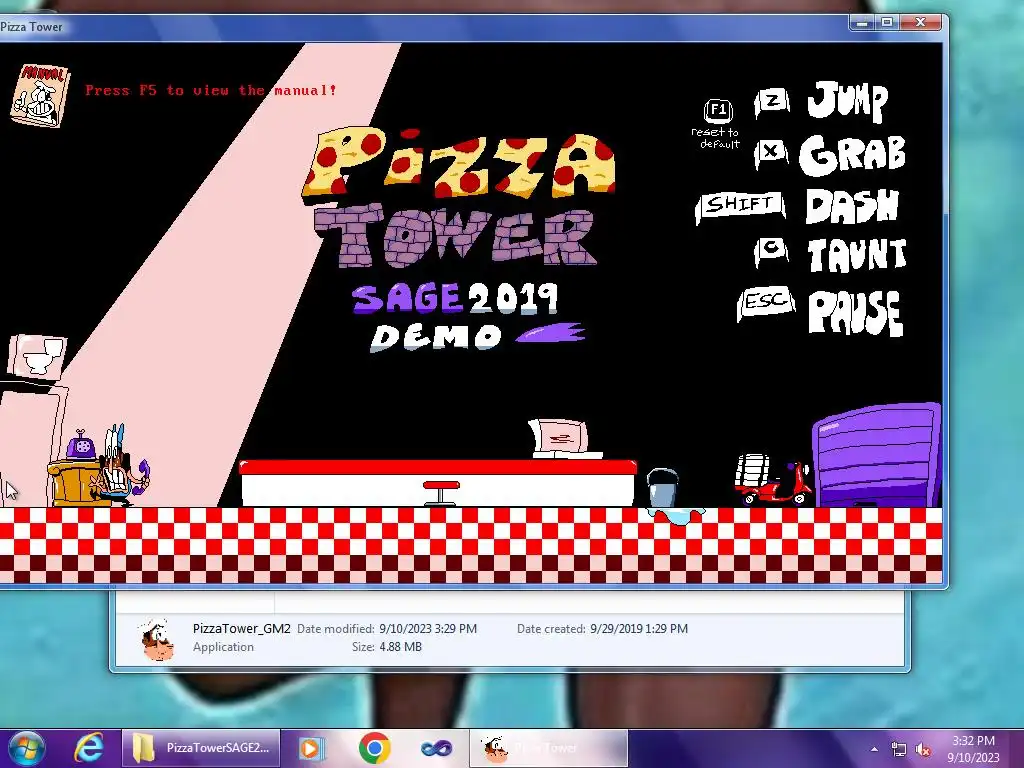Click Peppino holding the phone
This screenshot has width=1024, height=768.
tap(120, 468)
